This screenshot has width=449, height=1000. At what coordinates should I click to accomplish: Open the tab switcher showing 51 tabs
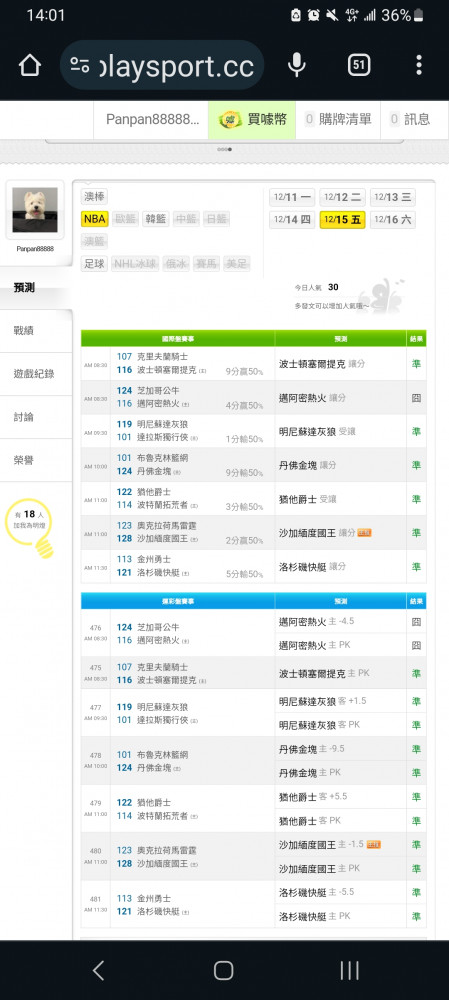(359, 65)
